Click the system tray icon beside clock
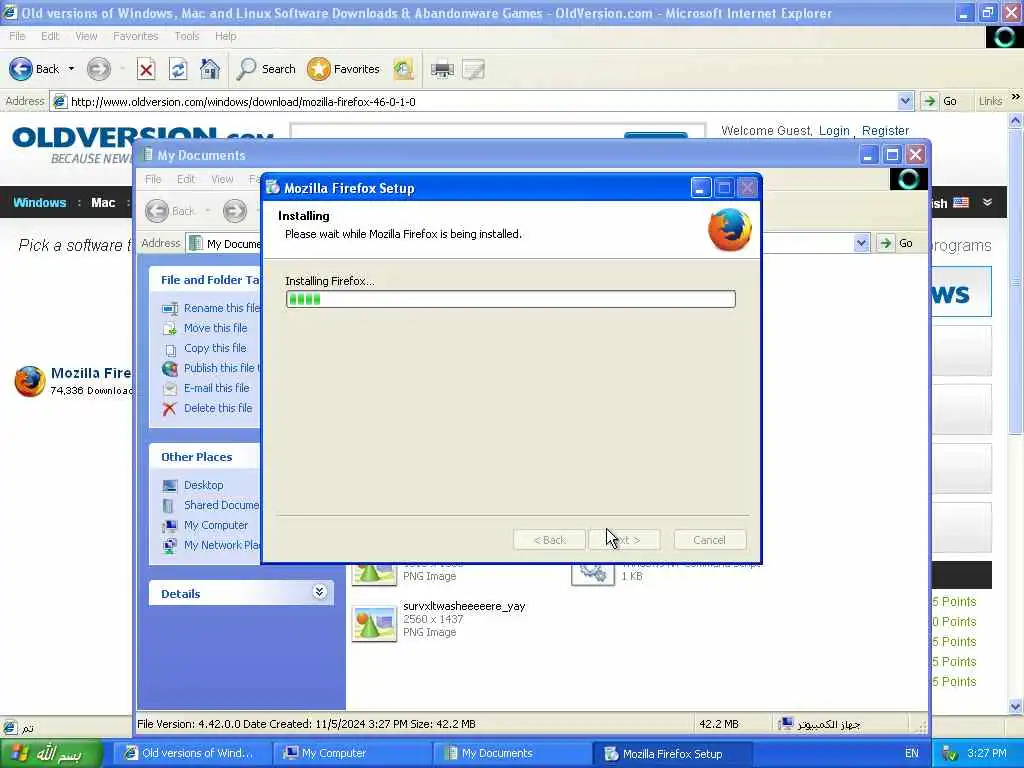1024x768 pixels. click(950, 754)
